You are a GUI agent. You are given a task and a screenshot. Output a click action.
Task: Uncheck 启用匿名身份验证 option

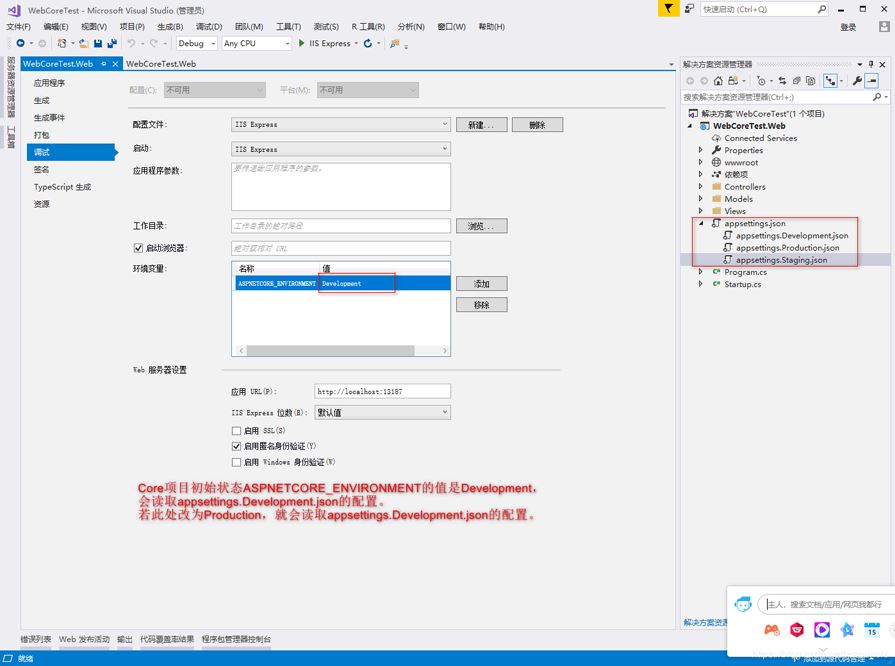tap(236, 446)
